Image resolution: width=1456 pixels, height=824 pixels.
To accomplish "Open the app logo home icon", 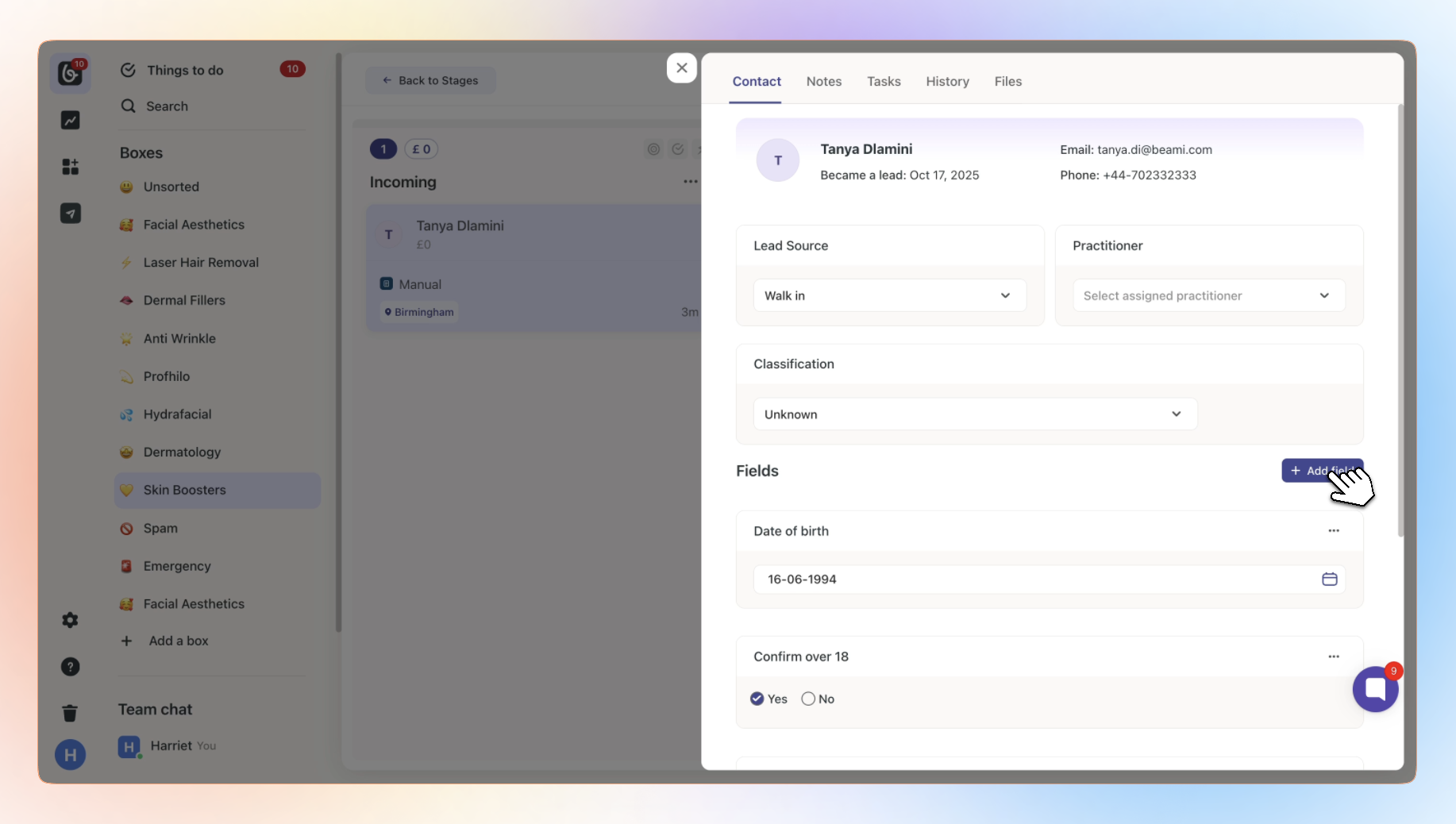I will coord(70,73).
